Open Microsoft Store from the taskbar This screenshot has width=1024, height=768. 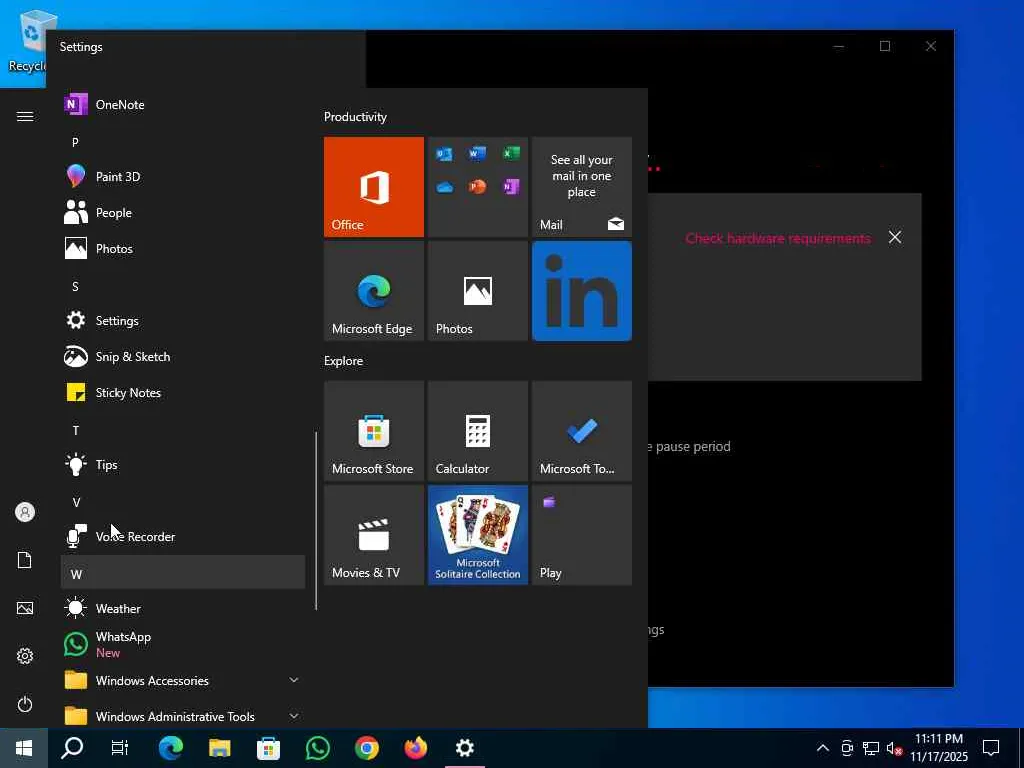(x=268, y=748)
